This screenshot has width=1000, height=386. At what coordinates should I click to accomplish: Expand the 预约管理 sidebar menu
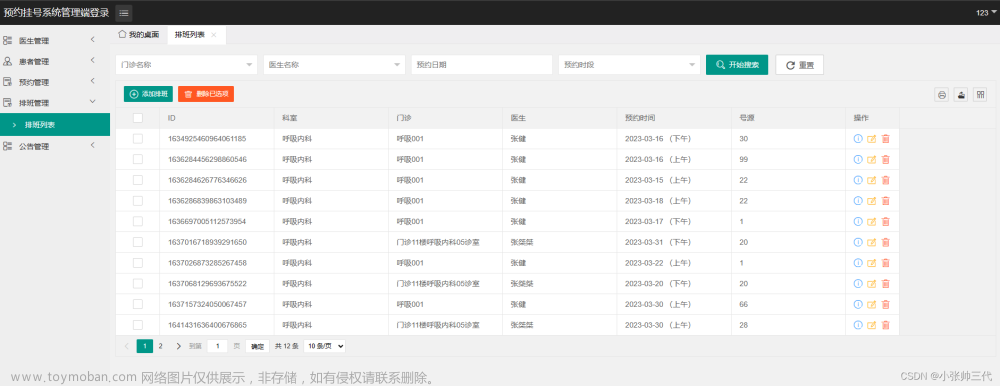coord(55,82)
